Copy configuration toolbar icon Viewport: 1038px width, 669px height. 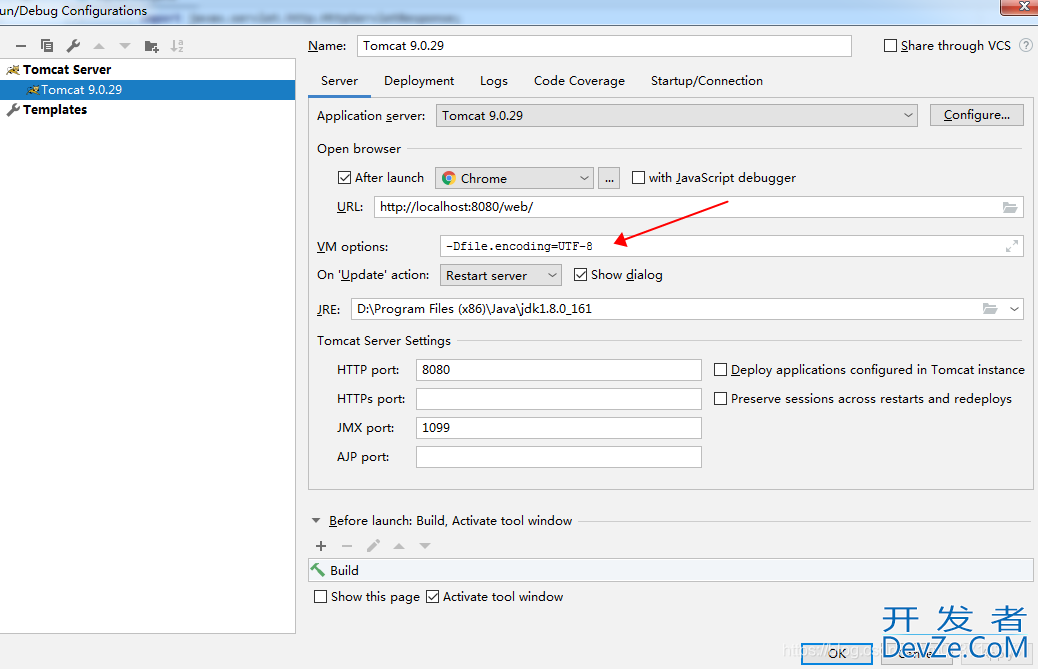click(47, 46)
